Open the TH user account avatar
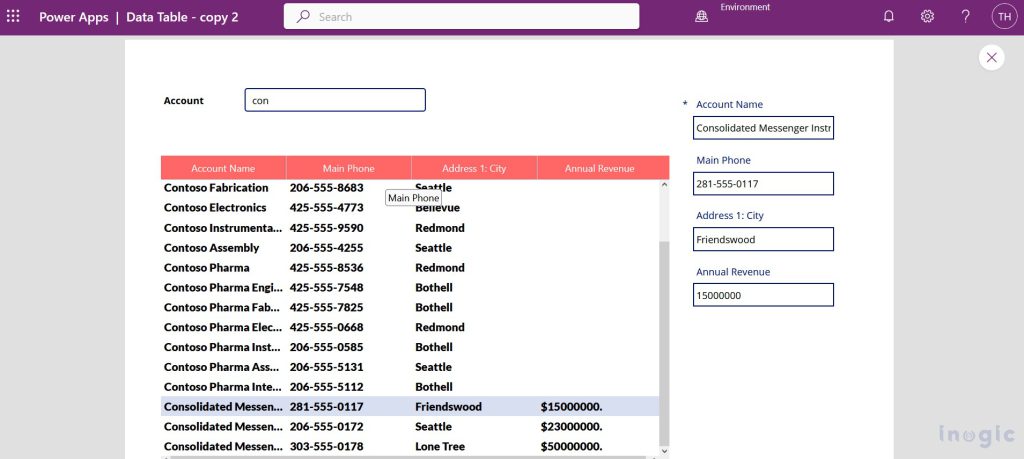 (1003, 17)
